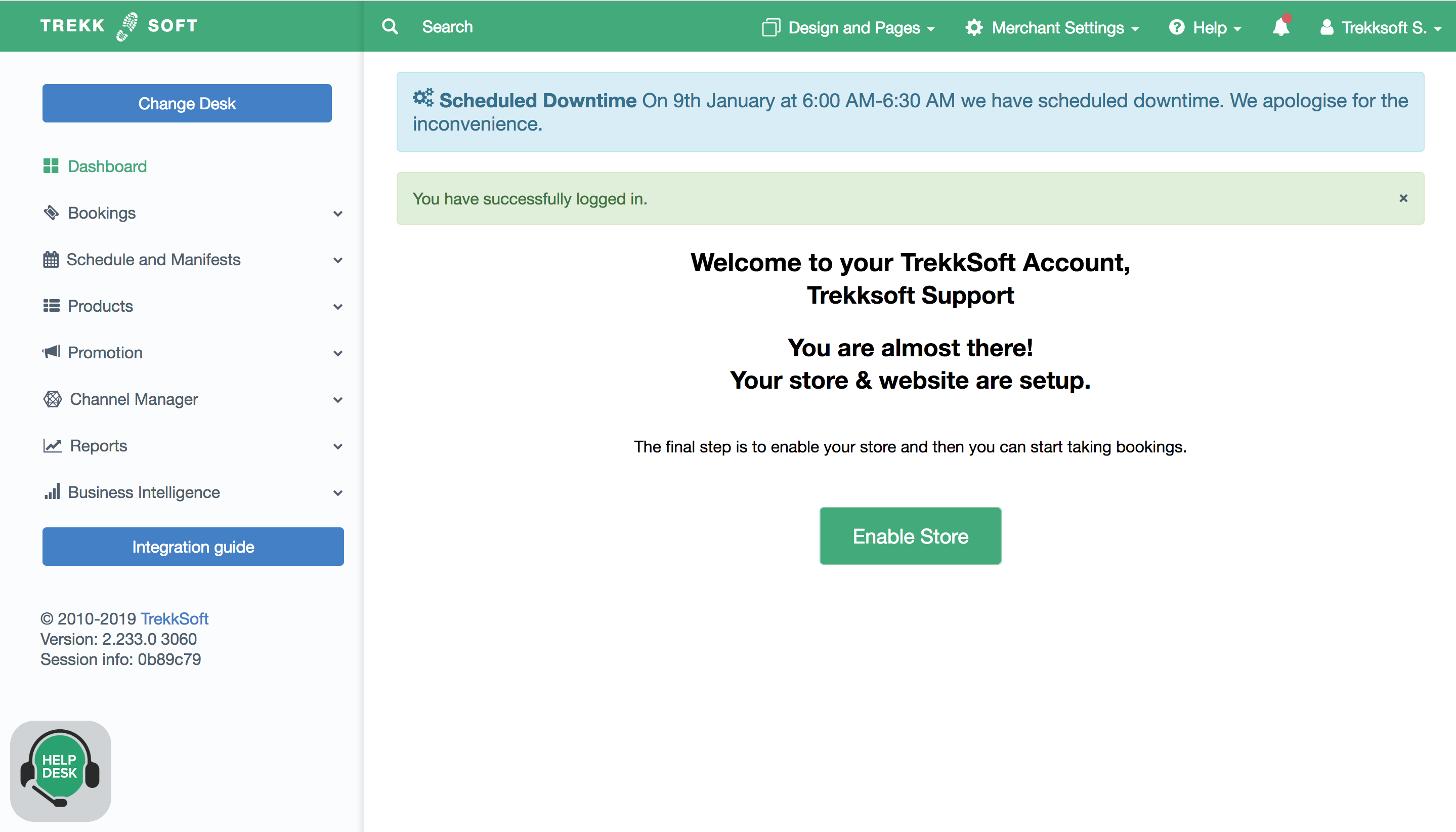Image resolution: width=1456 pixels, height=832 pixels.
Task: Dismiss the successfully logged in message
Action: 1403,198
